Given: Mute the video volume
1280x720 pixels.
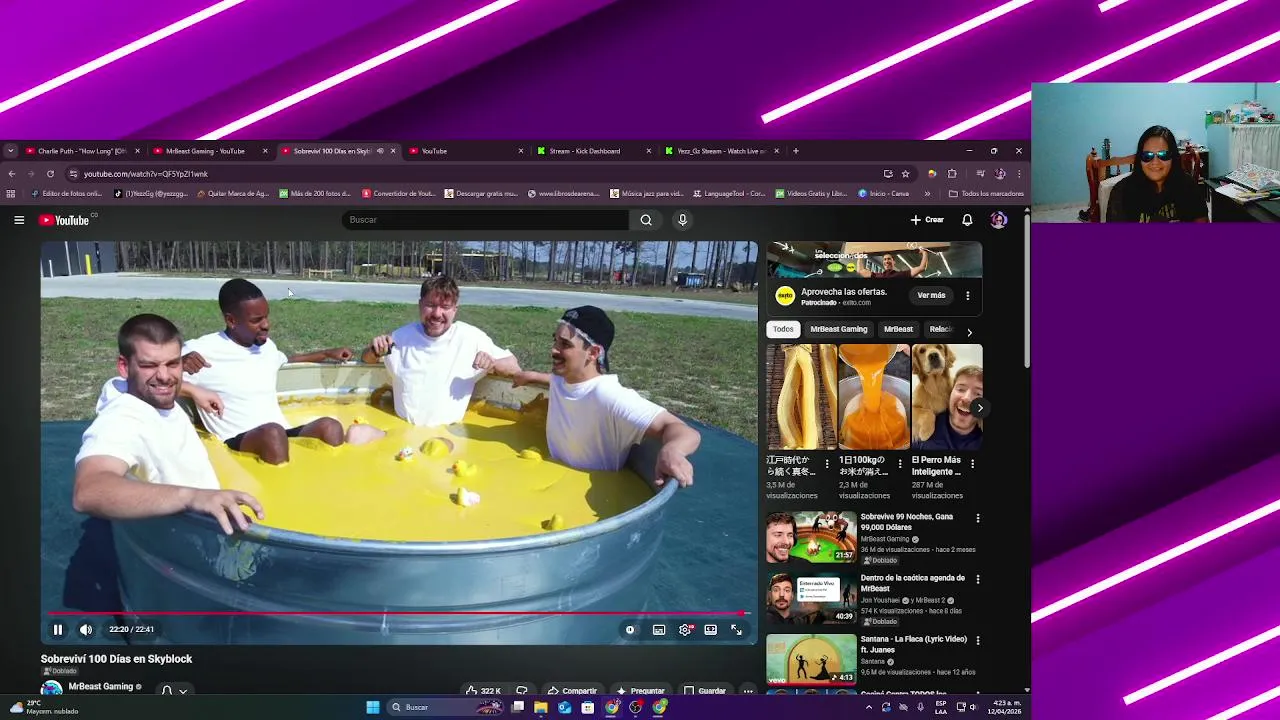Looking at the screenshot, I should 86,629.
